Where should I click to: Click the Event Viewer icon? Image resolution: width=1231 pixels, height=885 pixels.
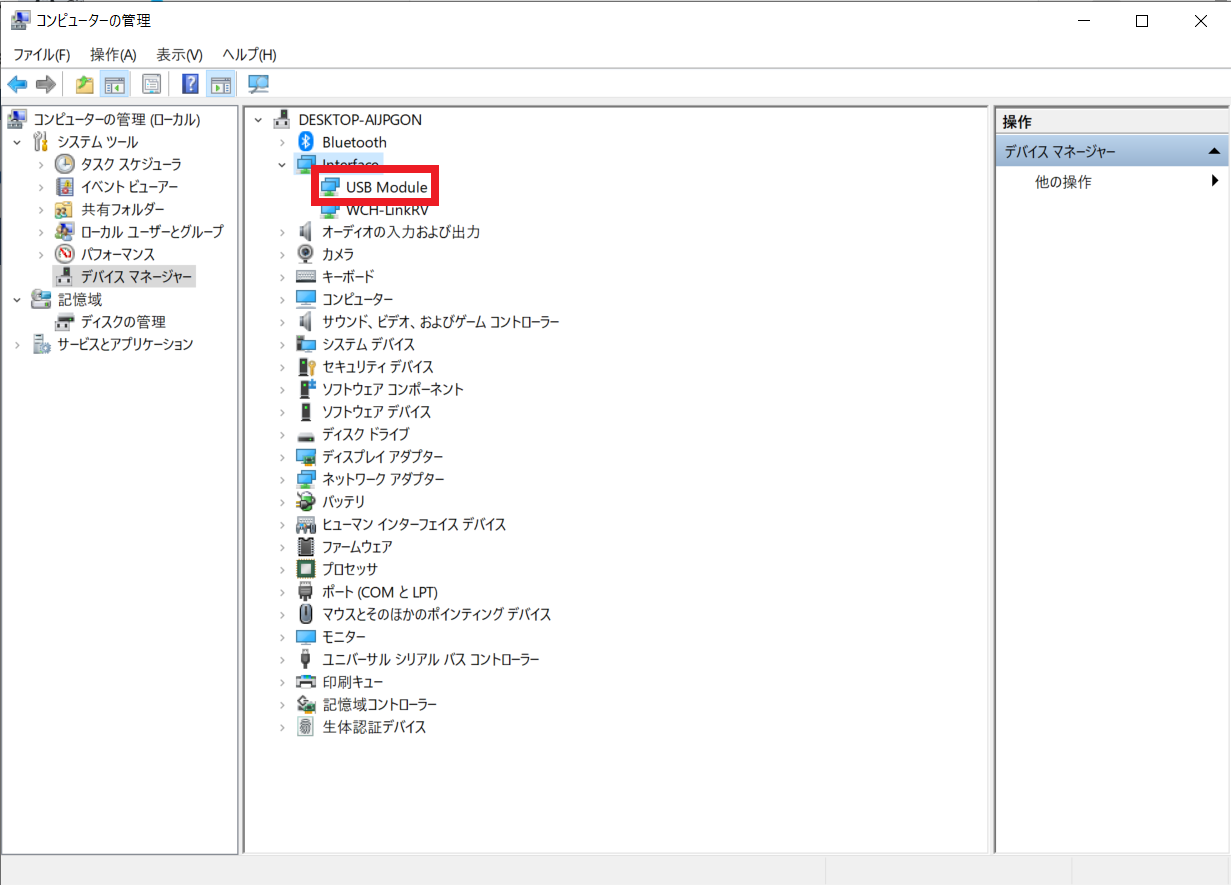coord(65,187)
